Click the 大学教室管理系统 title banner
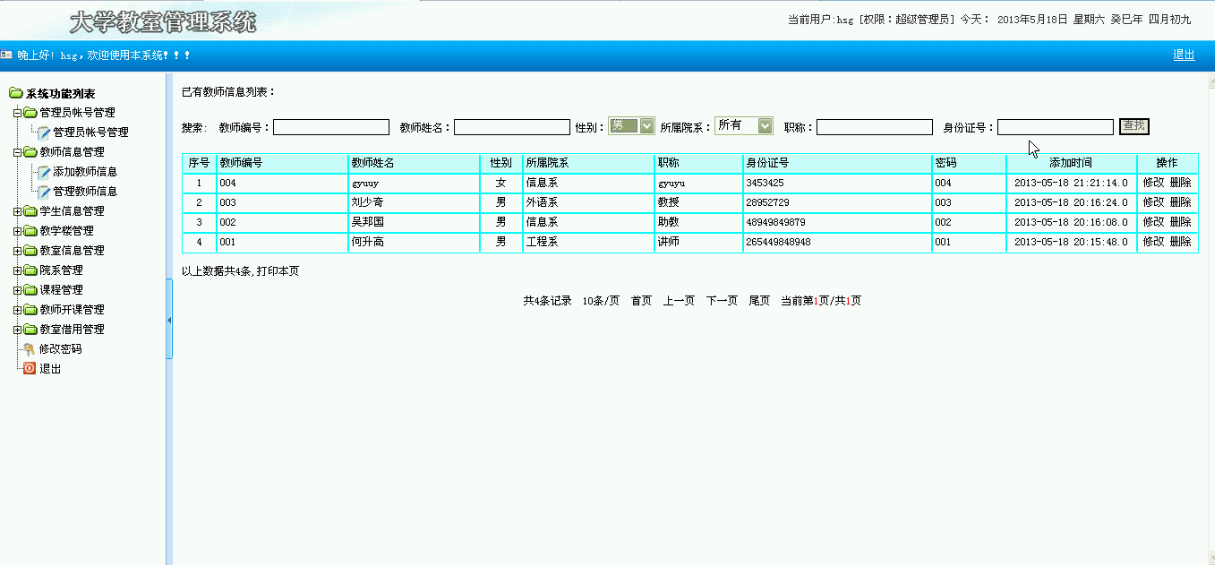Viewport: 1215px width, 565px height. click(x=163, y=21)
